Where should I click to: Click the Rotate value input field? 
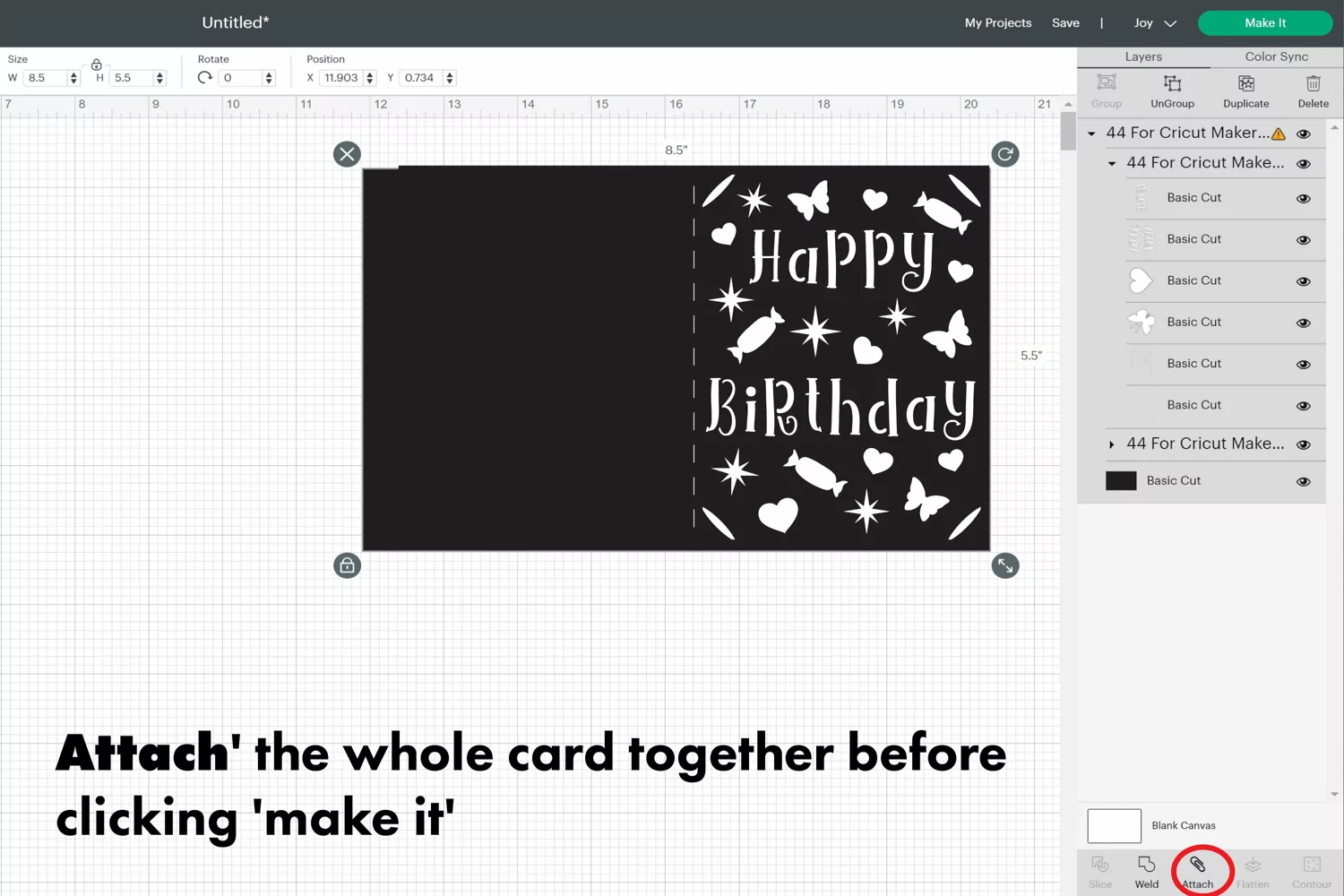pyautogui.click(x=241, y=78)
